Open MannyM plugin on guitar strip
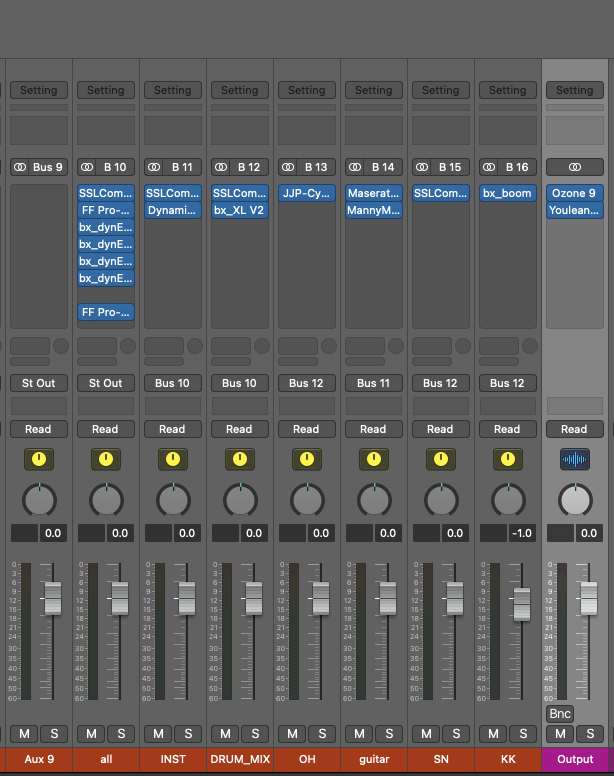This screenshot has height=776, width=614. (x=374, y=210)
